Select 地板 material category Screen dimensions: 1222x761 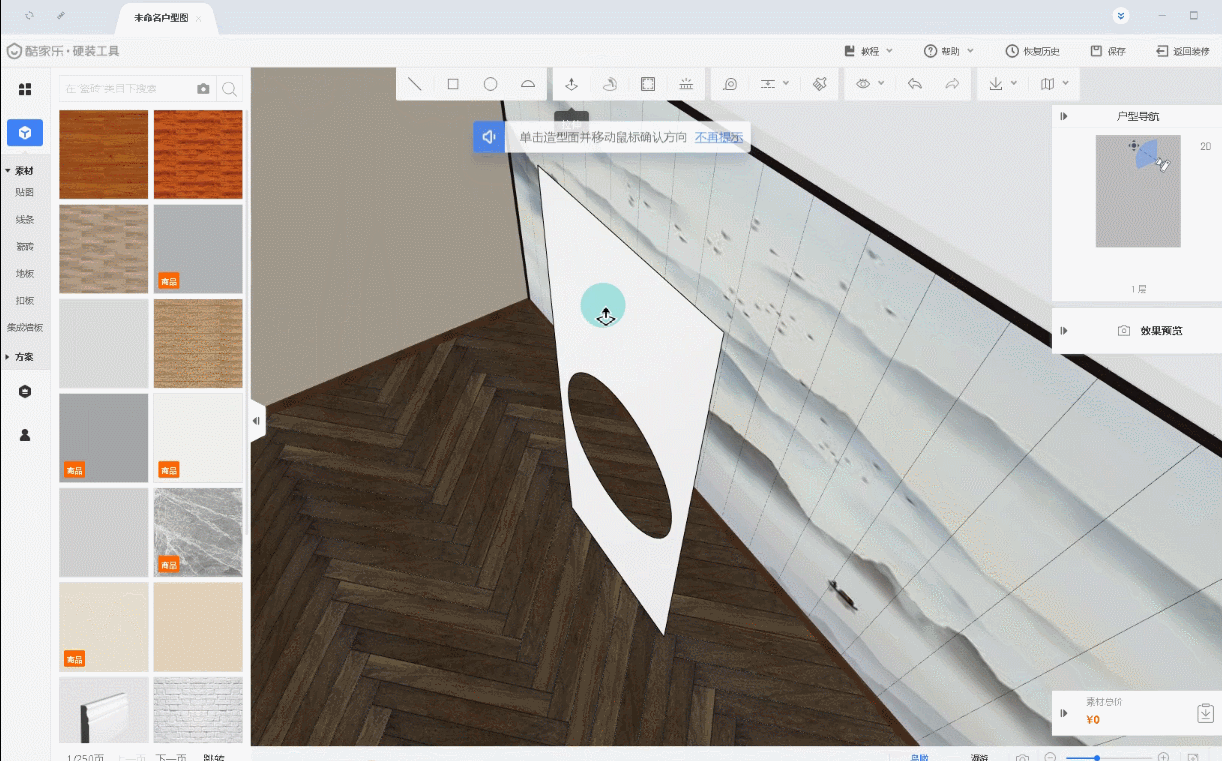click(x=25, y=273)
